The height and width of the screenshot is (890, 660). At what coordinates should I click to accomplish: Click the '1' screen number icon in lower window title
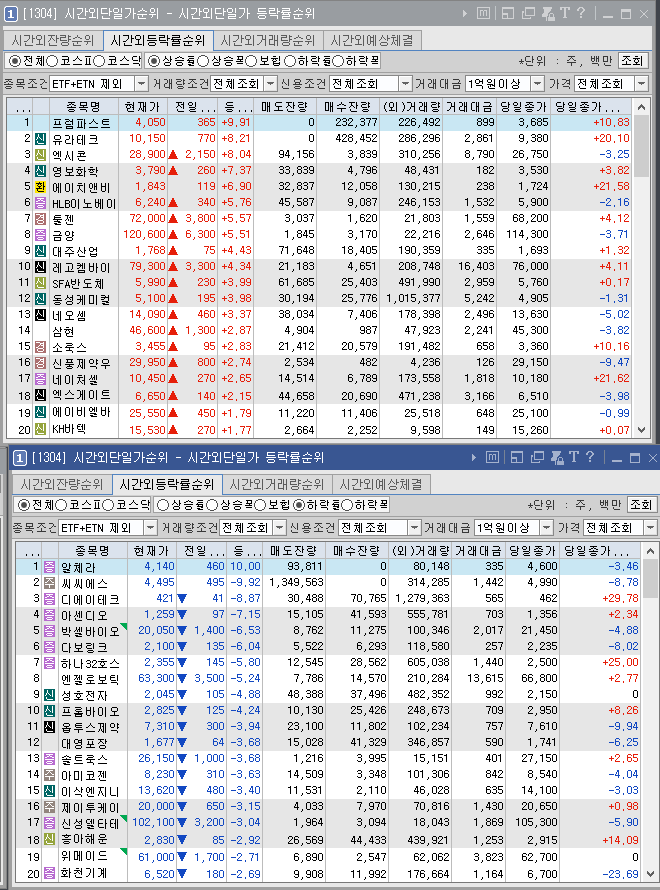tap(19, 457)
